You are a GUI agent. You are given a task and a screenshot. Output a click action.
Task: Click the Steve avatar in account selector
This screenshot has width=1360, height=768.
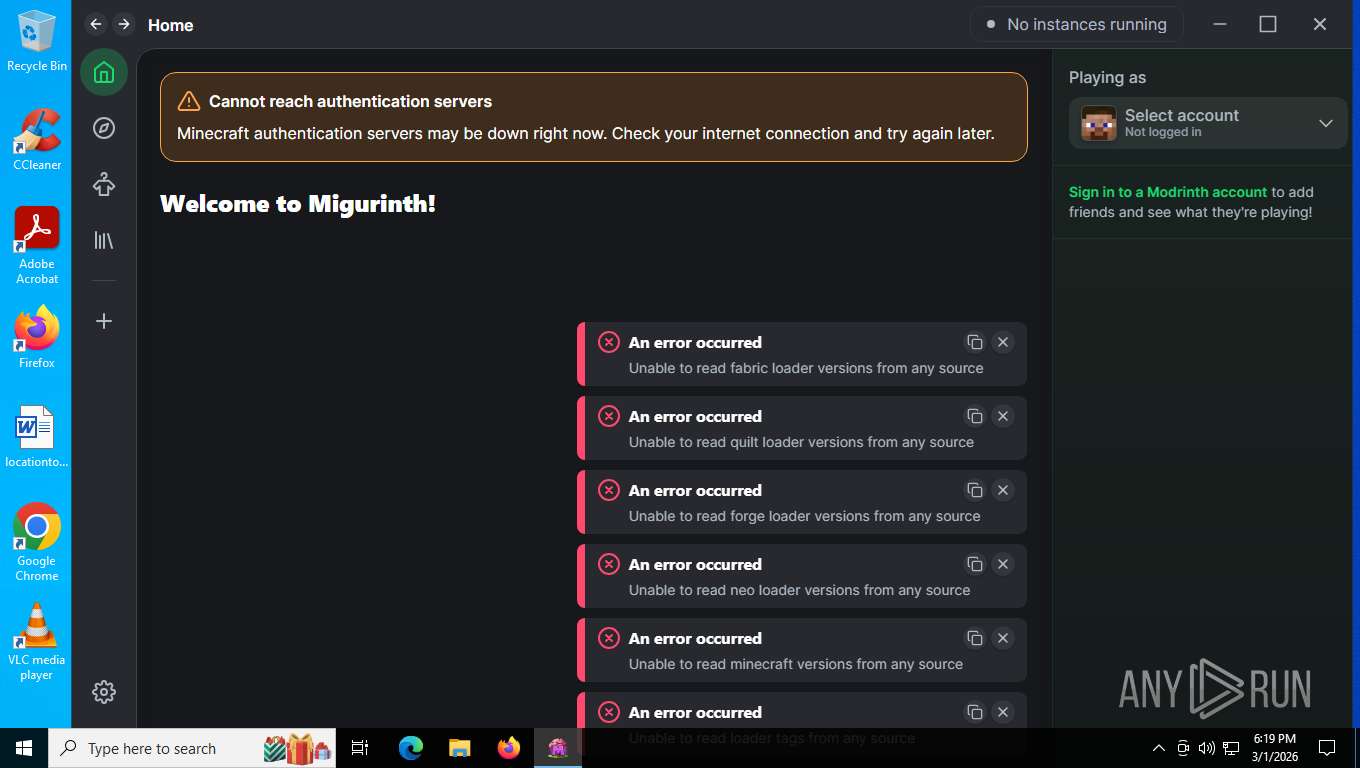[x=1099, y=123]
